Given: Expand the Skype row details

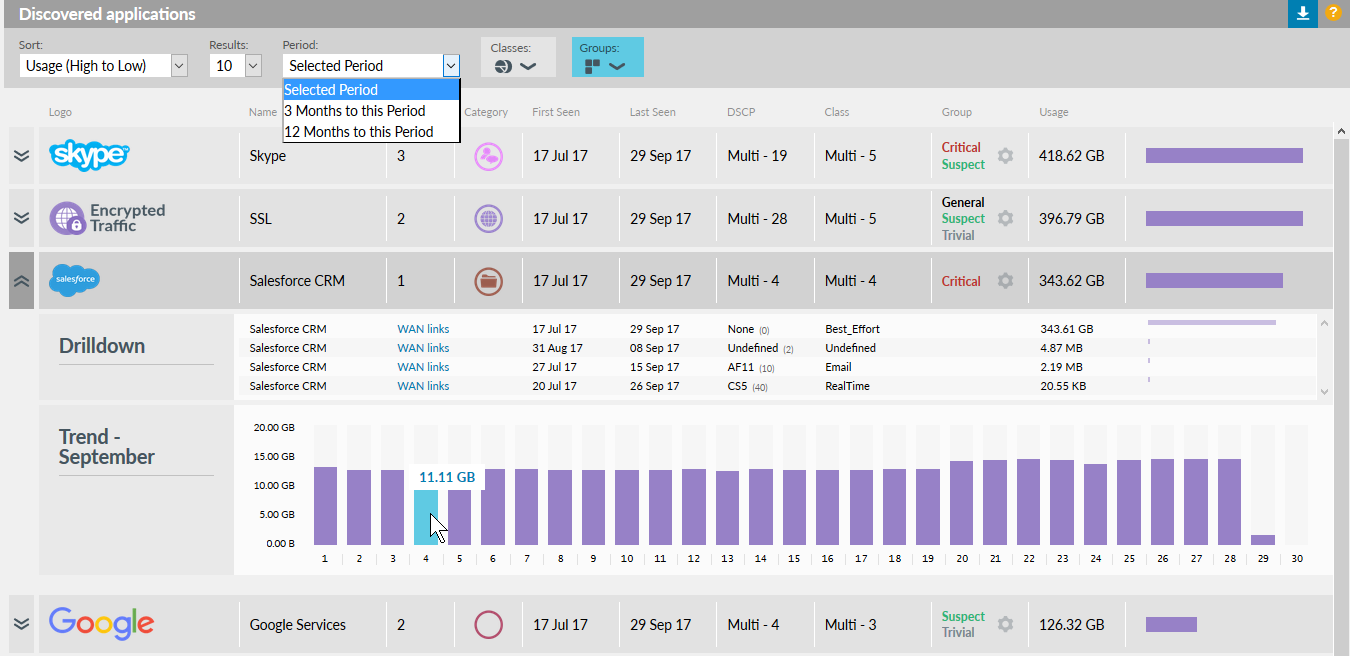Looking at the screenshot, I should (x=21, y=156).
